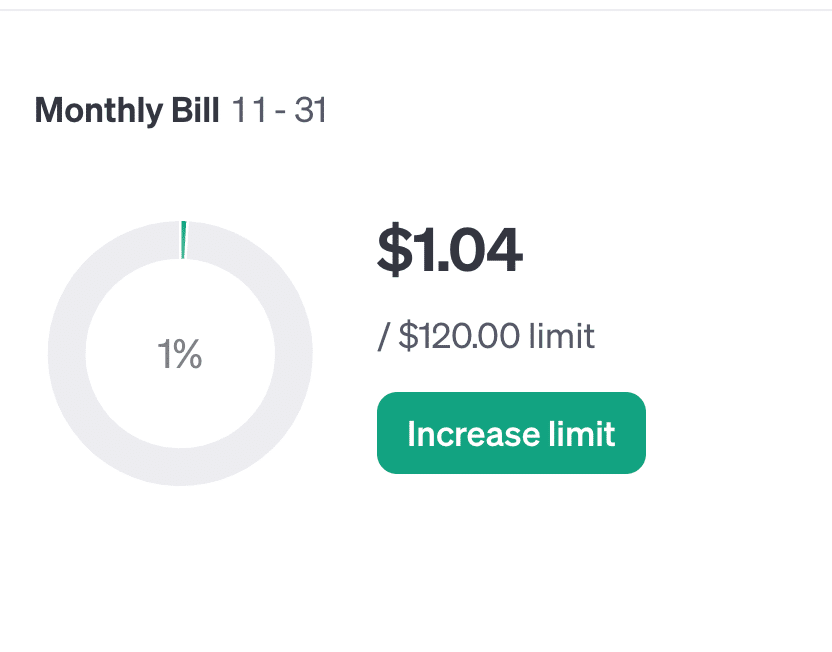This screenshot has width=832, height=652.
Task: Click the horizontal divider line above the bill
Action: (x=416, y=10)
